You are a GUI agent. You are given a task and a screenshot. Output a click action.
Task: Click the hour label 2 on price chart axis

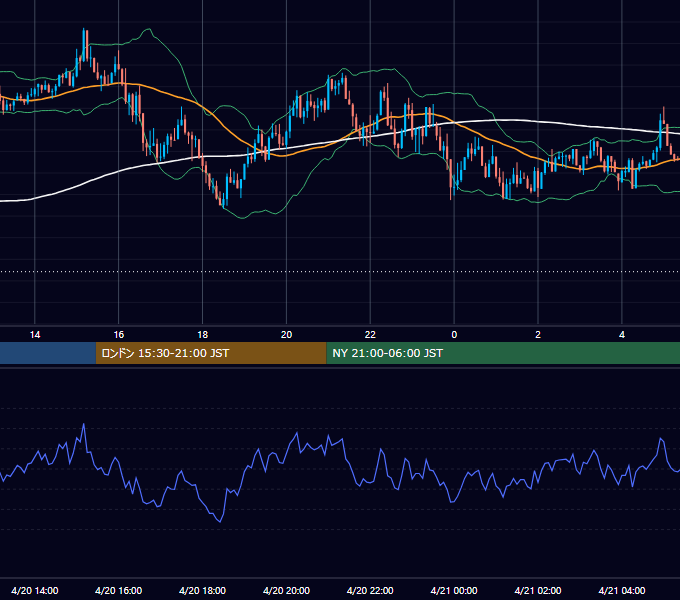[538, 335]
